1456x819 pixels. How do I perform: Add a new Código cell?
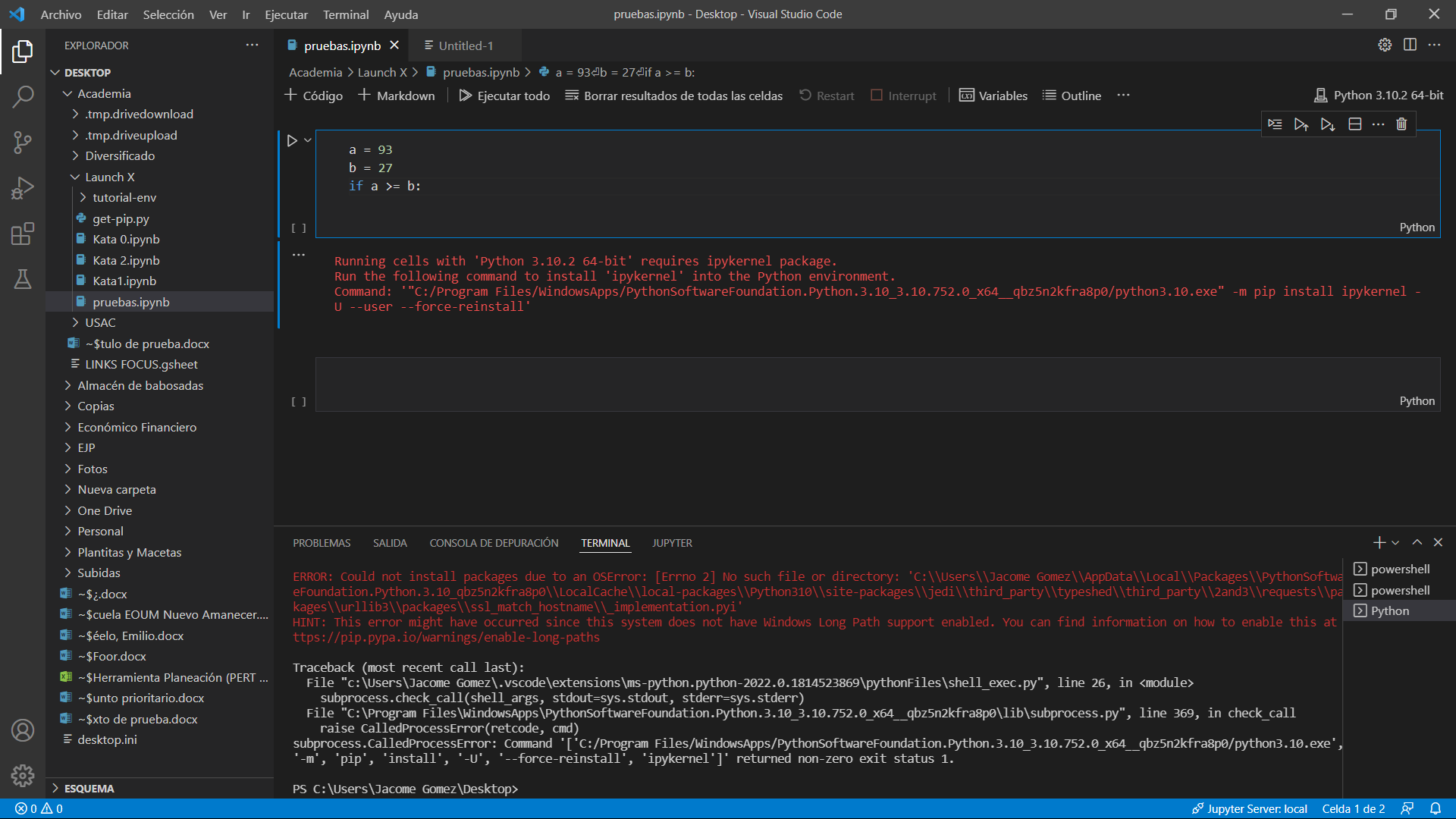(x=313, y=96)
